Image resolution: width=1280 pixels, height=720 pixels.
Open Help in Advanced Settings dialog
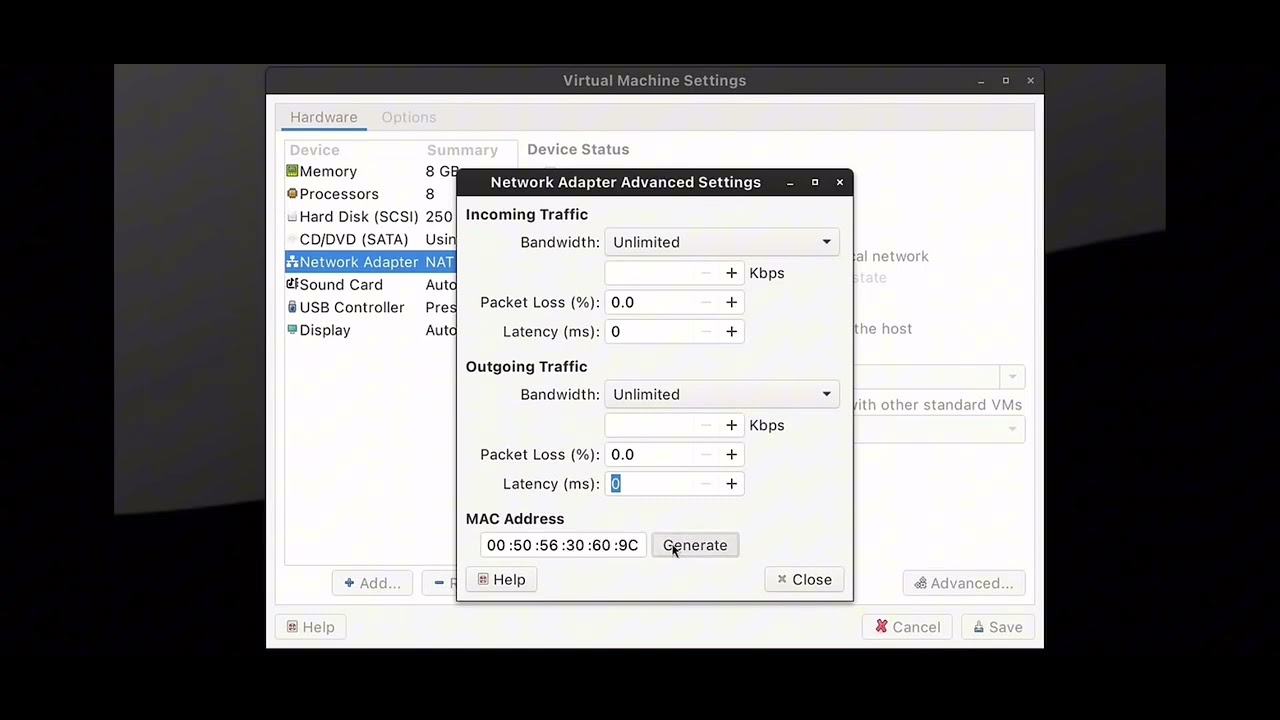click(501, 580)
